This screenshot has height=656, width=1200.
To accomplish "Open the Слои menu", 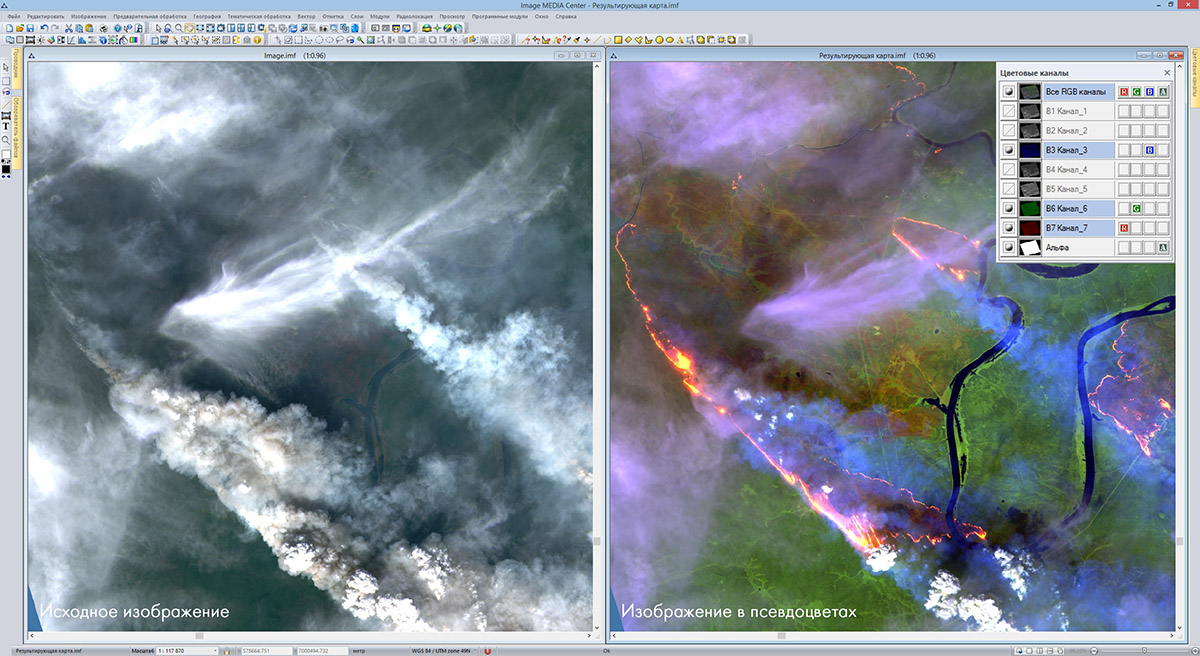I will [x=357, y=18].
